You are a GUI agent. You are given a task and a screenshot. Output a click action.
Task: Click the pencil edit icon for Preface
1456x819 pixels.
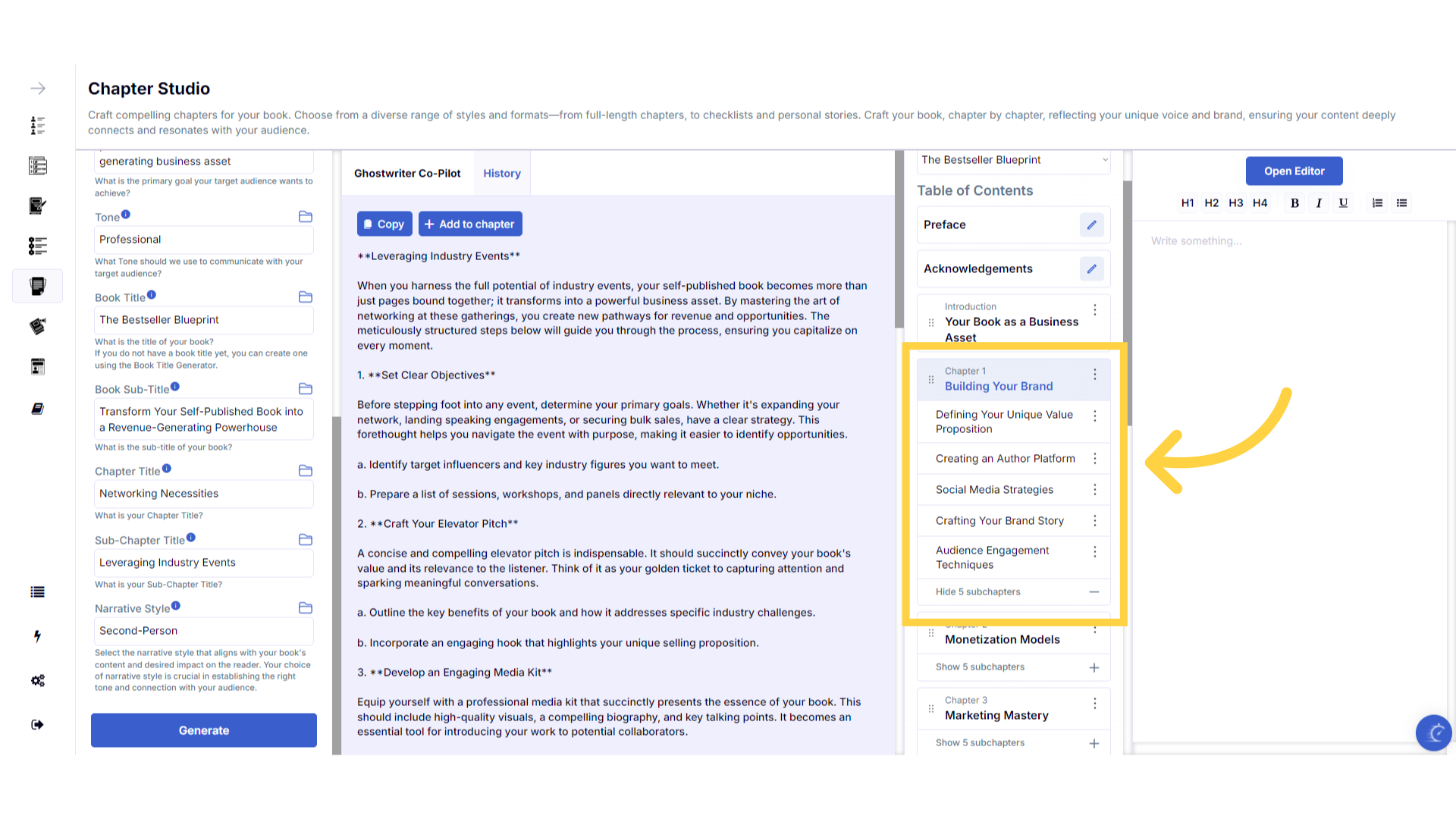1091,225
